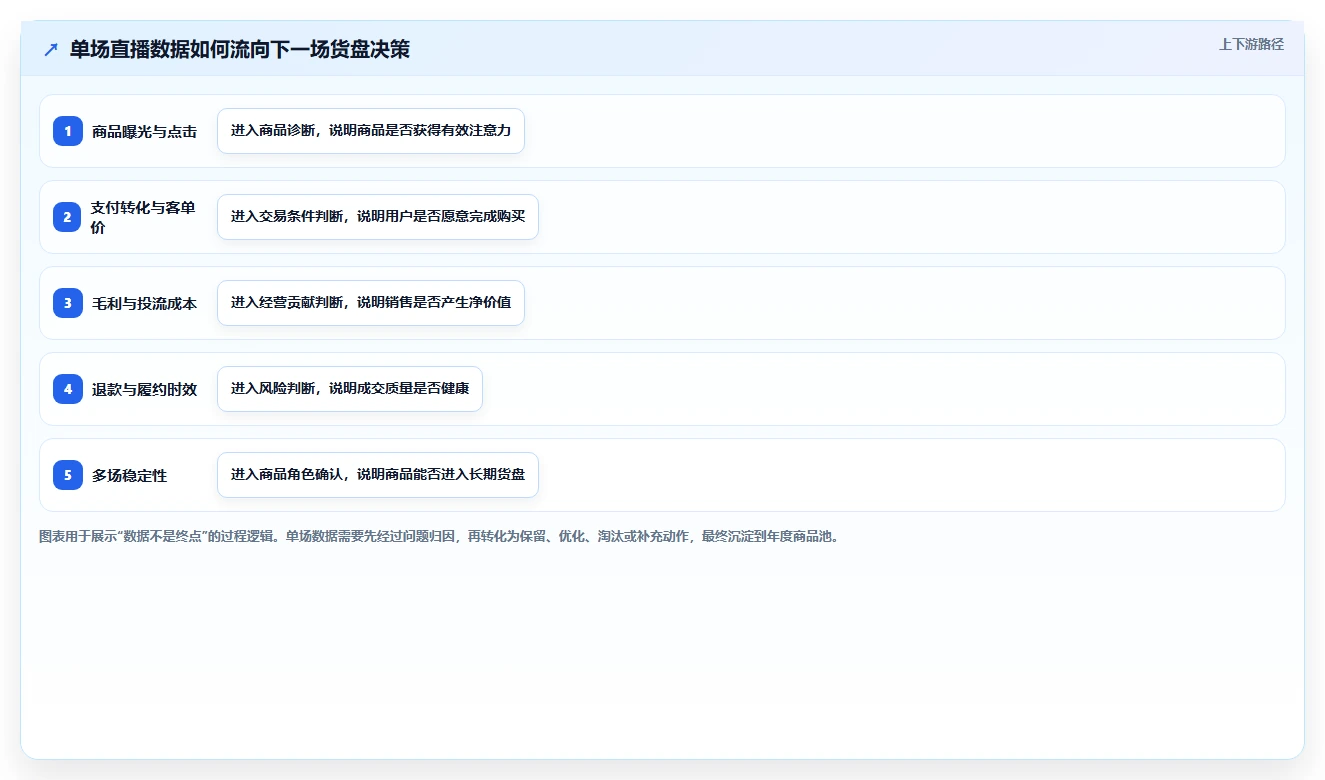Viewport: 1325px width, 780px height.
Task: Click the 多场稳定性 label
Action: (x=130, y=476)
